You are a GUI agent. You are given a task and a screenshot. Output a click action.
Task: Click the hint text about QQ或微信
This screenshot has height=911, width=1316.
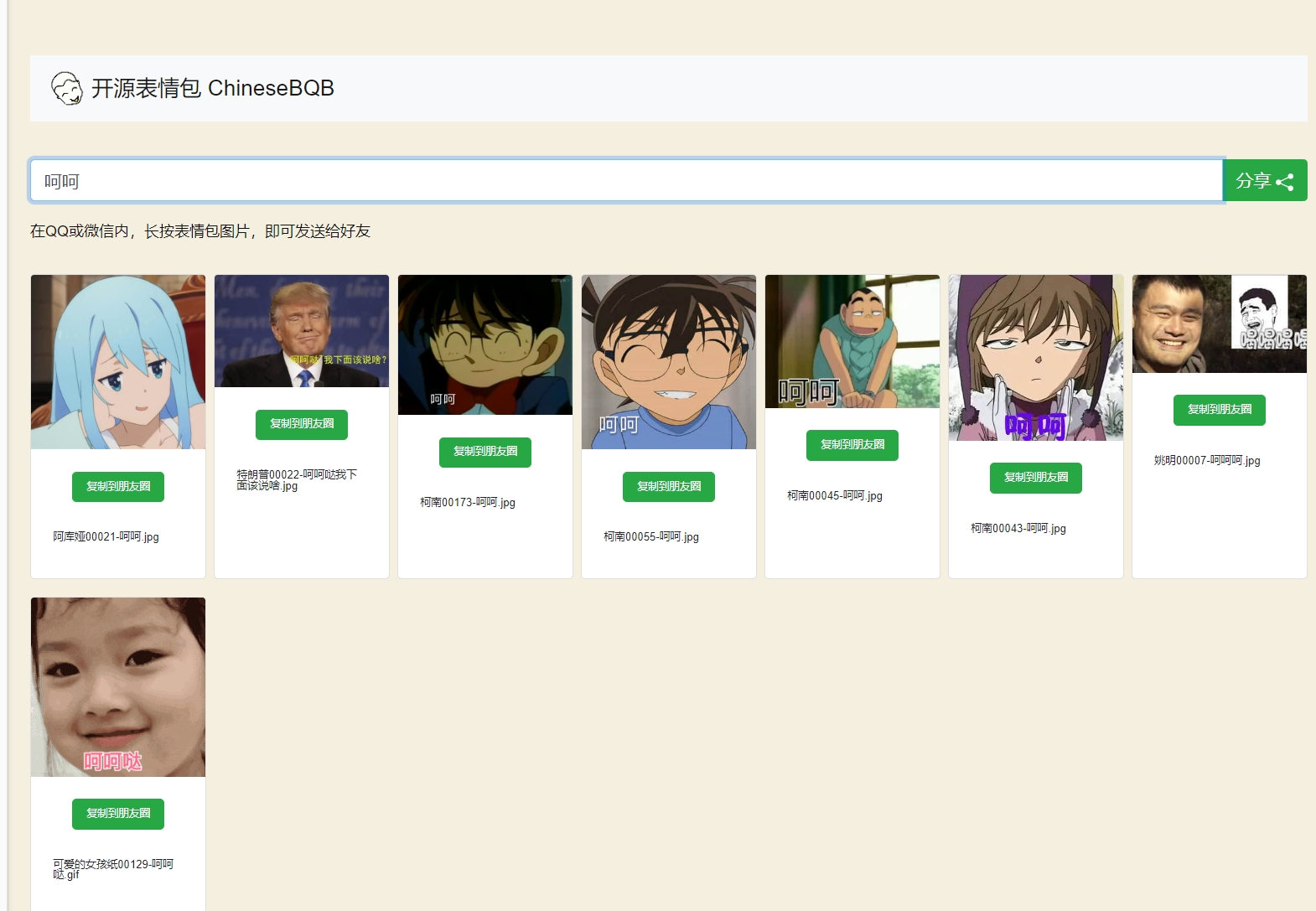click(200, 231)
